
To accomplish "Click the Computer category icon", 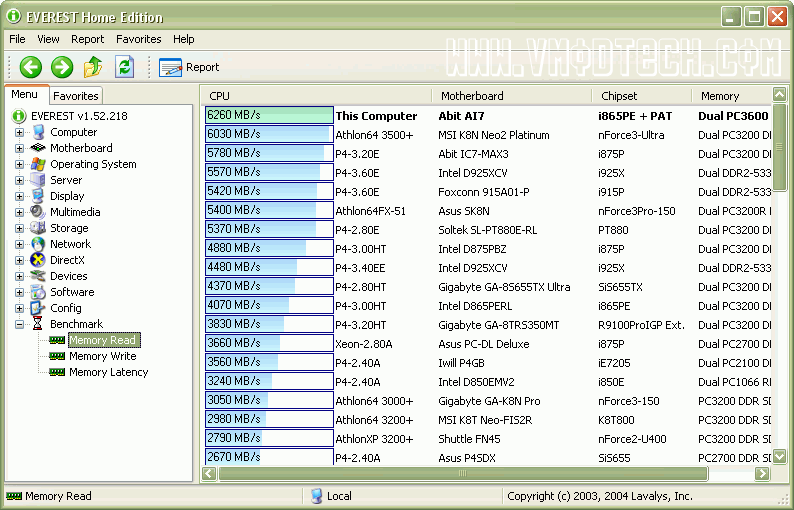I will point(38,132).
